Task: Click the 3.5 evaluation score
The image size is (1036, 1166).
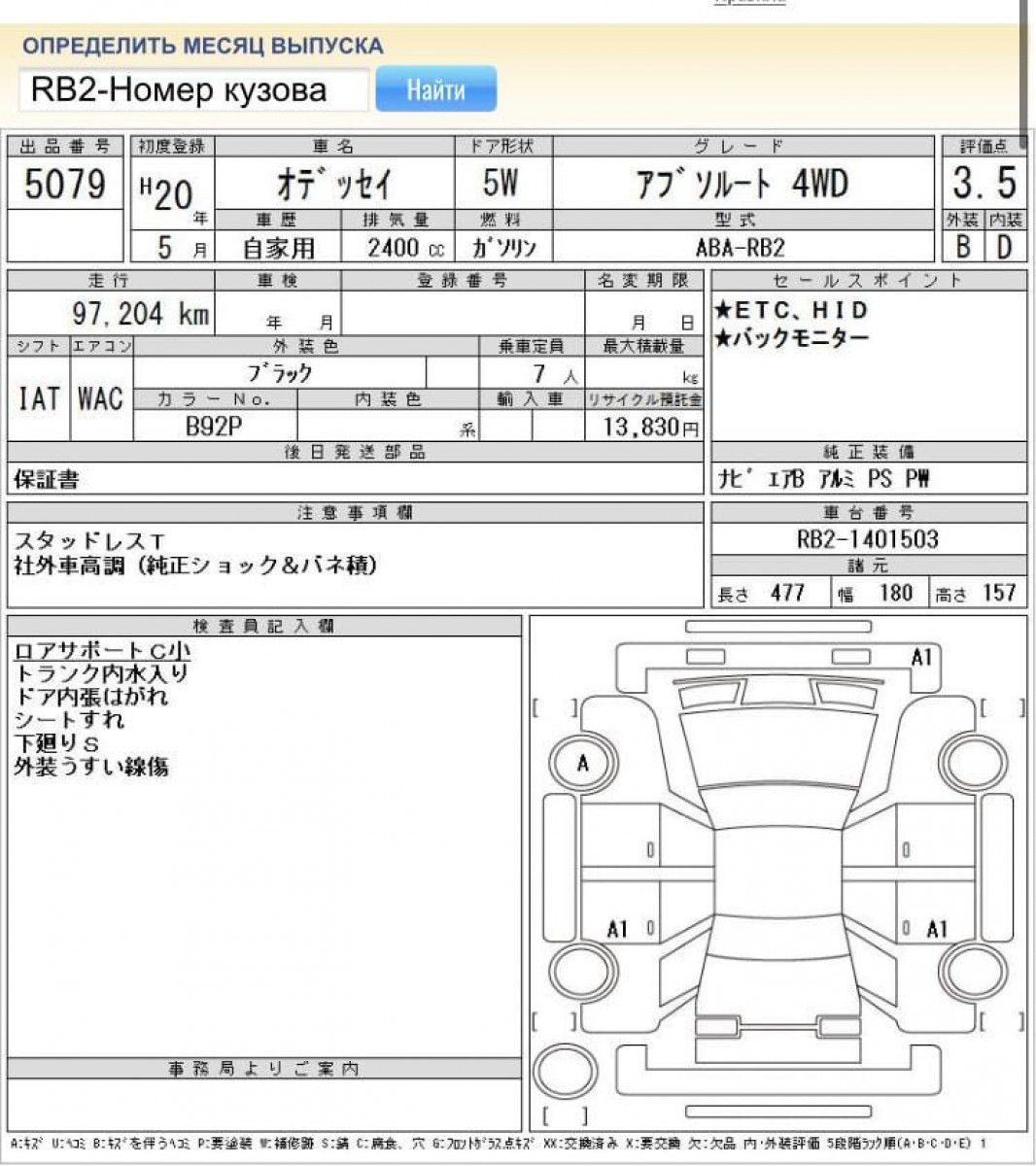Action: (x=984, y=183)
